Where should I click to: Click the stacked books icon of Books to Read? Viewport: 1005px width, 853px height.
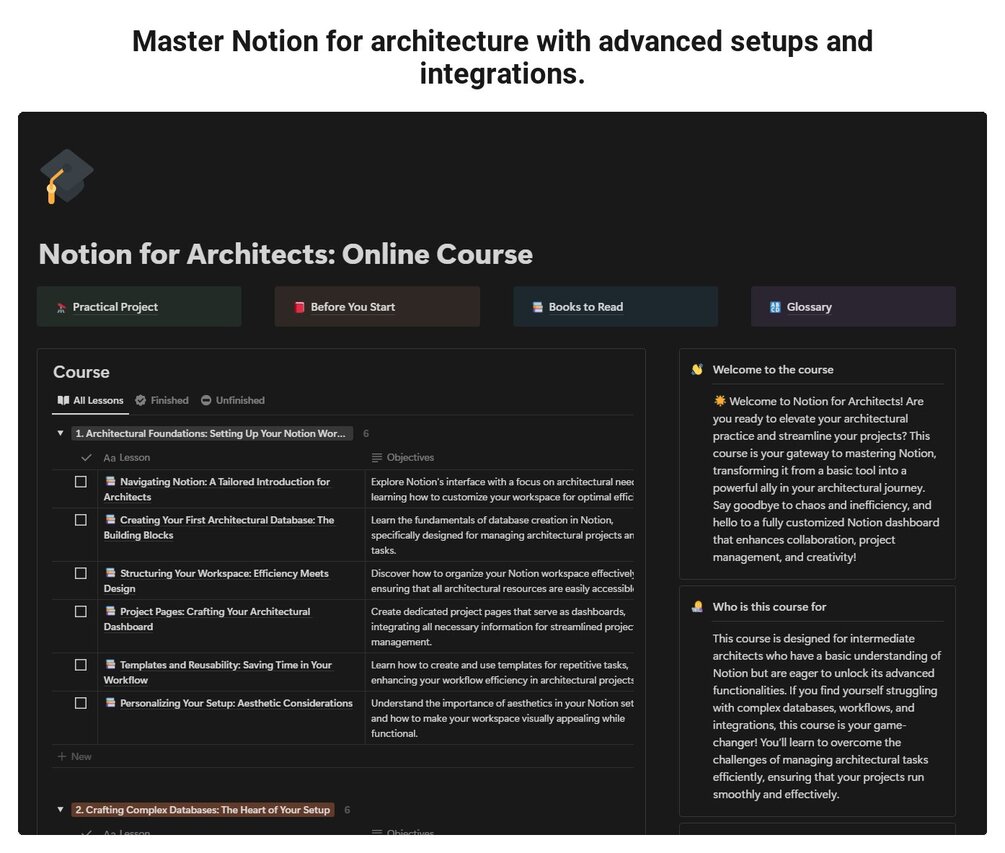pyautogui.click(x=538, y=307)
